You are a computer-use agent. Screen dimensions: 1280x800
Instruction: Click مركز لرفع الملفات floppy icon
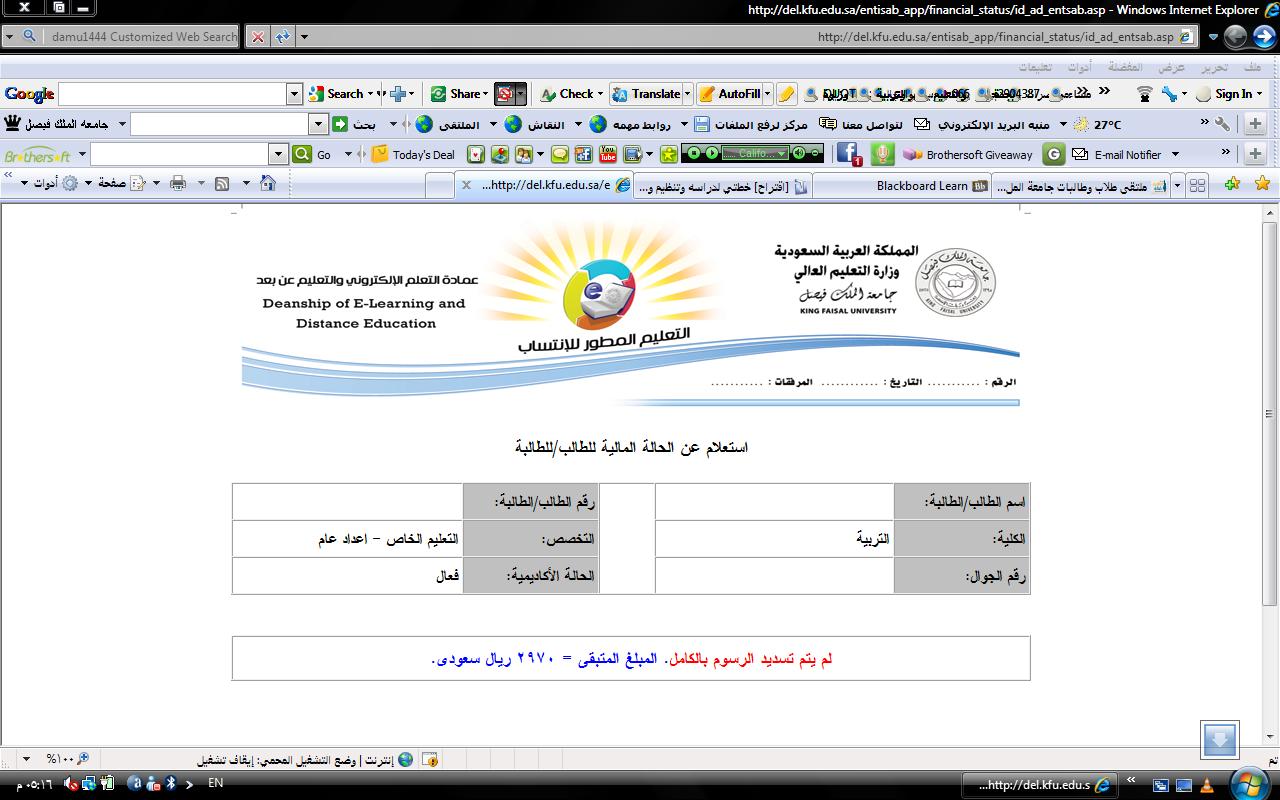point(702,124)
